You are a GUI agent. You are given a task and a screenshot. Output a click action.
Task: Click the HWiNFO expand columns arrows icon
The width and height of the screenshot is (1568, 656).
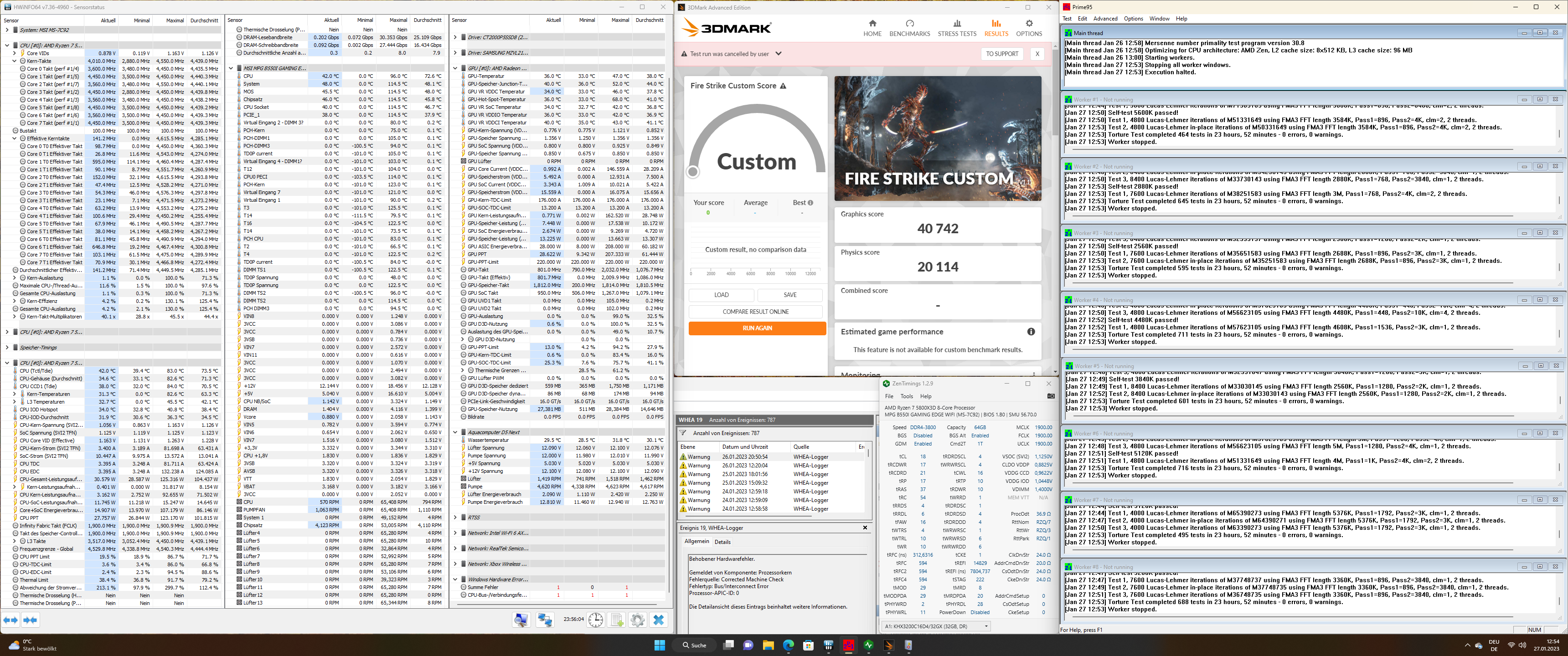[10, 620]
